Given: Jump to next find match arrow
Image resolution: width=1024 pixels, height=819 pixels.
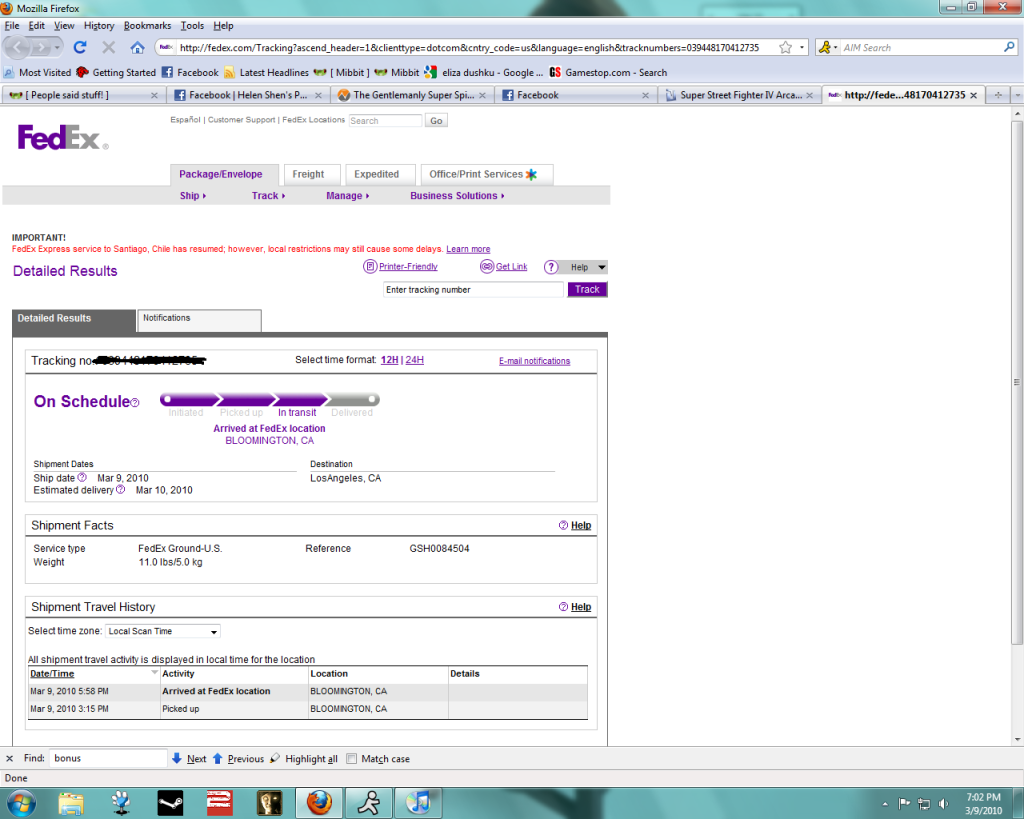Looking at the screenshot, I should point(177,758).
